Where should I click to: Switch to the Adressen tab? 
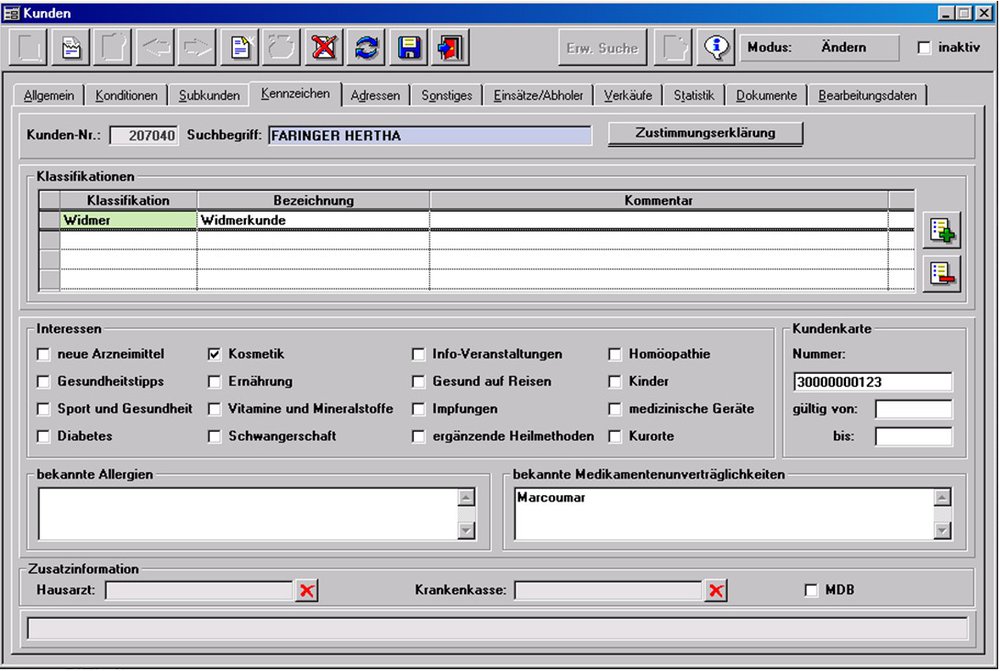375,96
